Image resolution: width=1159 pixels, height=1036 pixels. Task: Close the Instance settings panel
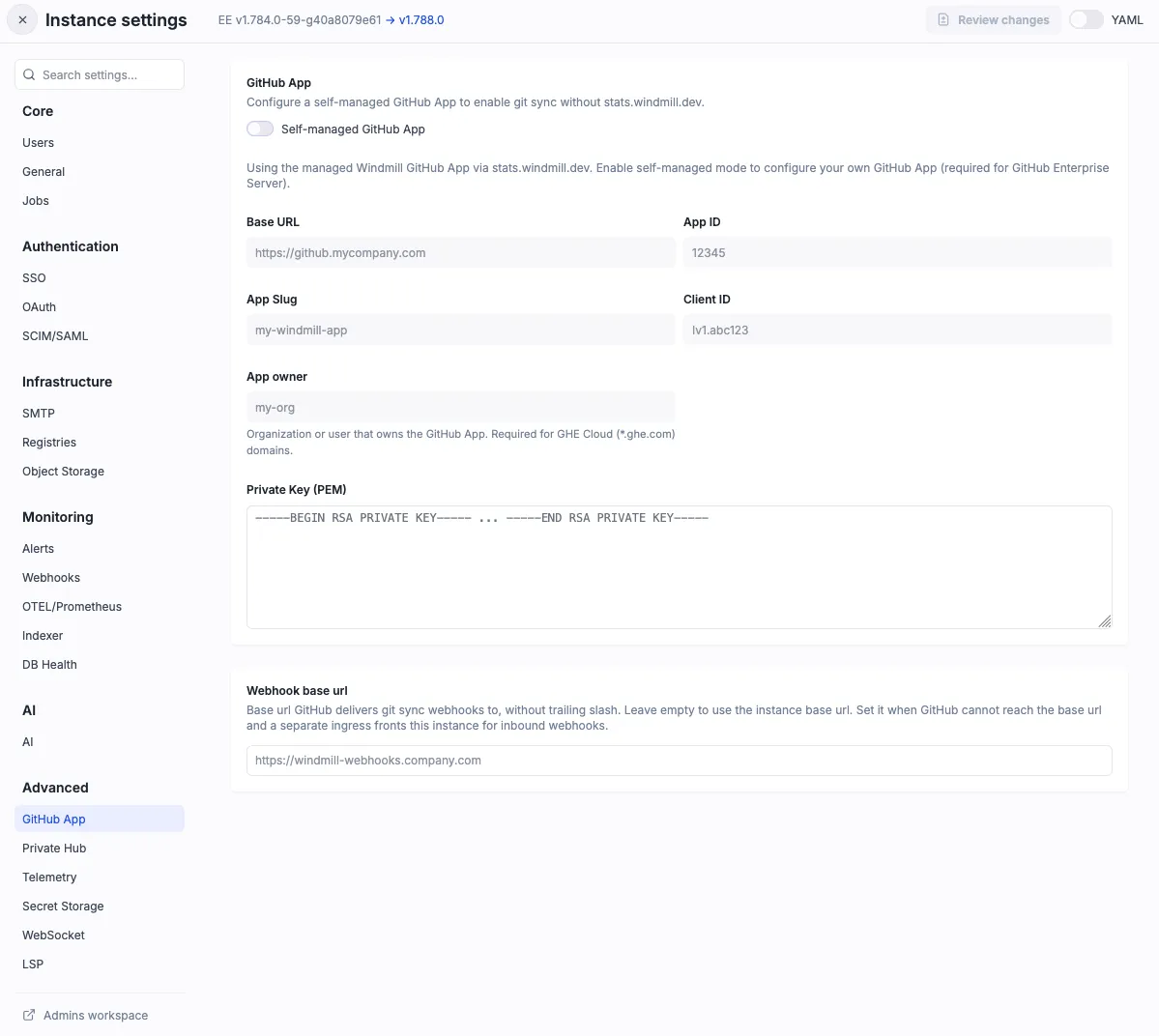pyautogui.click(x=22, y=20)
